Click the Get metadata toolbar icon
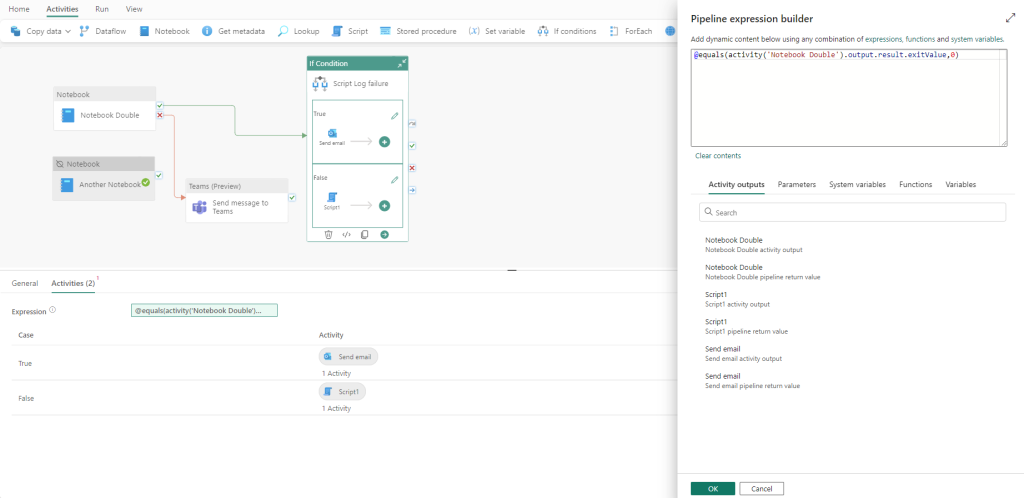Viewport: 1024px width, 498px height. click(x=207, y=31)
